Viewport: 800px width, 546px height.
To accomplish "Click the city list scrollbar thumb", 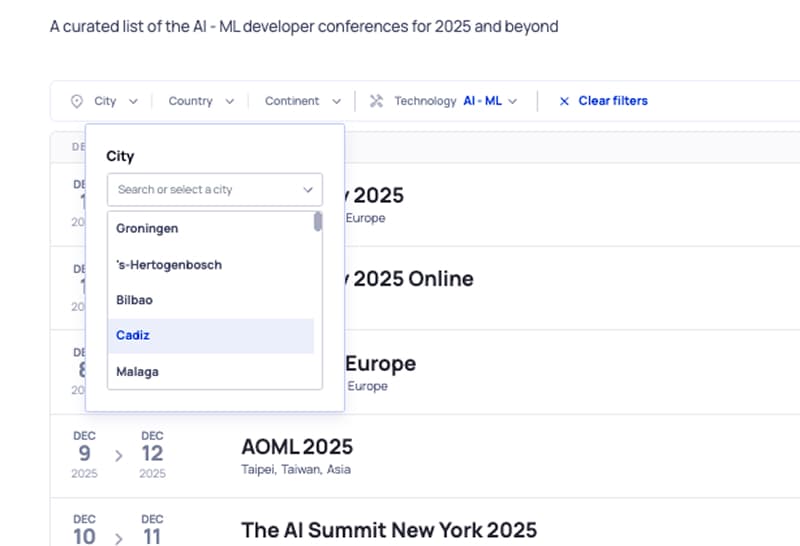I will pyautogui.click(x=318, y=222).
